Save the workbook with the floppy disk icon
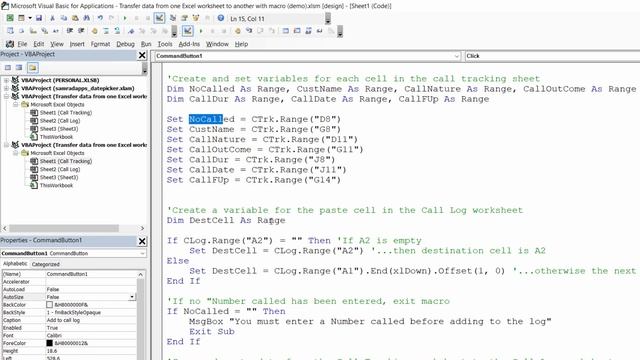Screen dimensions: 640x360 pos(39,18)
